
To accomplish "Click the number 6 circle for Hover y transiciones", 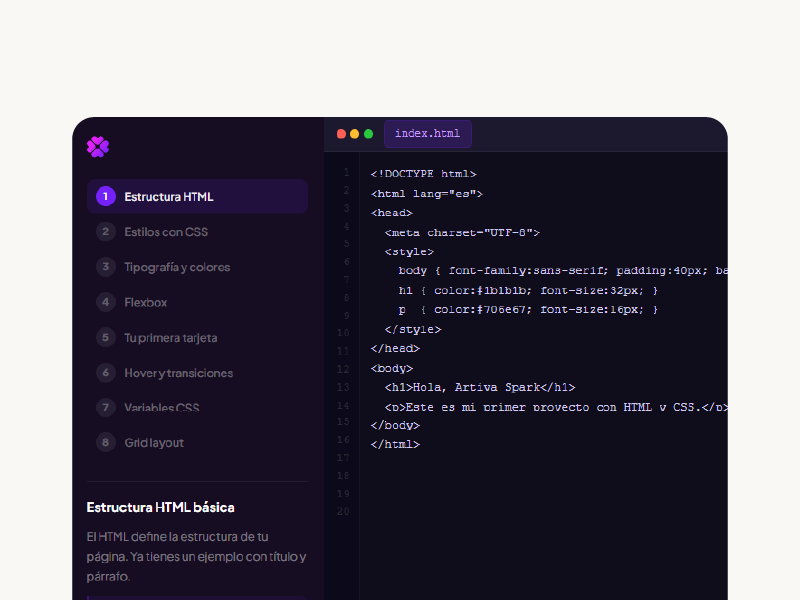I will [x=106, y=372].
